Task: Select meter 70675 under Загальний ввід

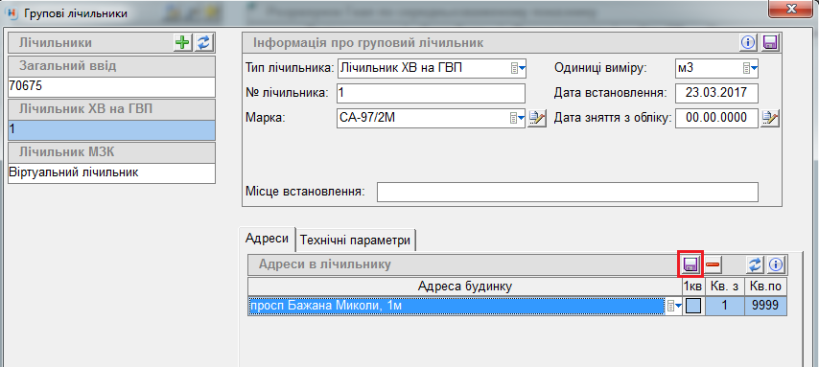Action: [112, 87]
